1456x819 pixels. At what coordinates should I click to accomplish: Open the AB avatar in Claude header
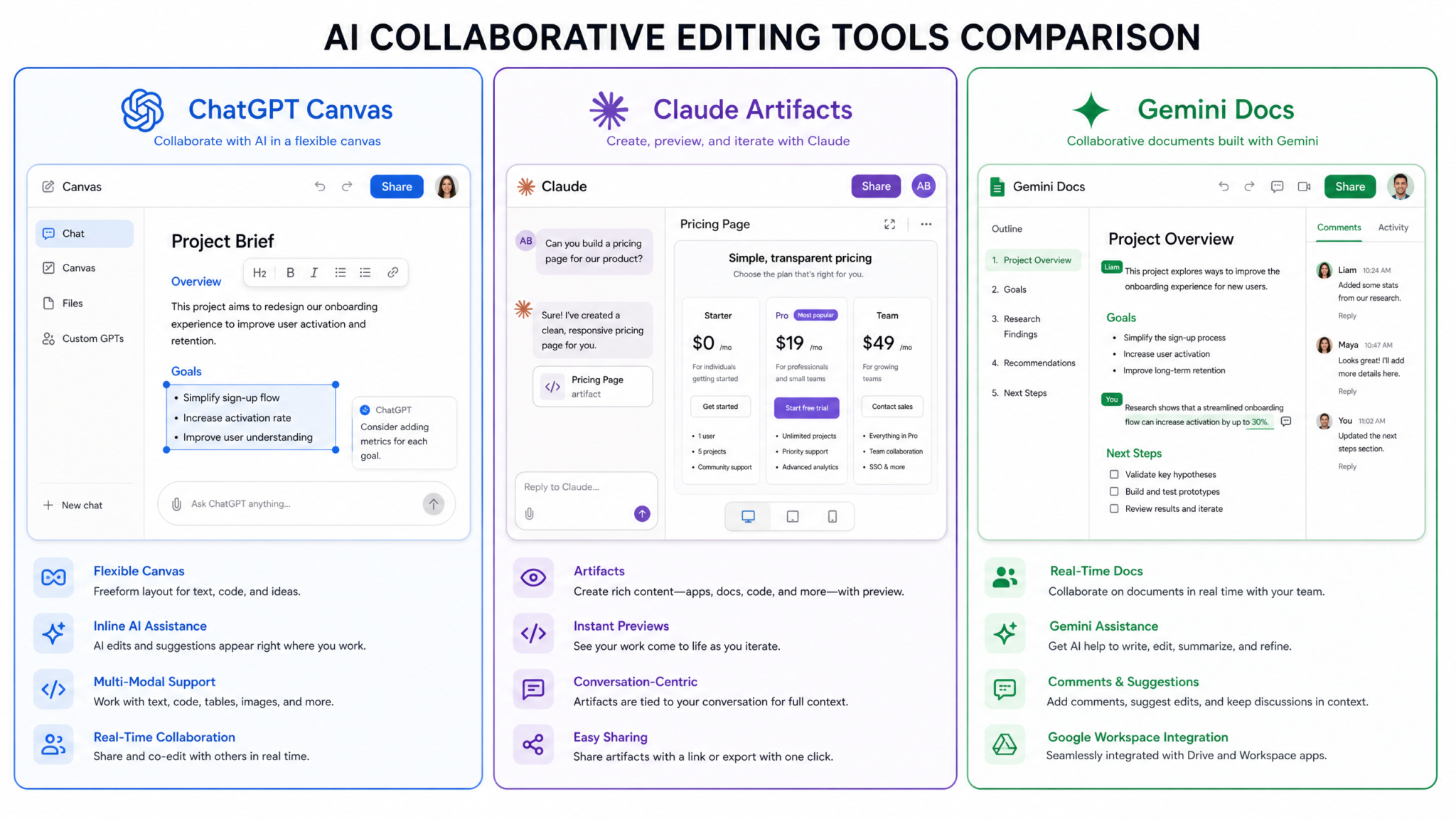[x=924, y=186]
